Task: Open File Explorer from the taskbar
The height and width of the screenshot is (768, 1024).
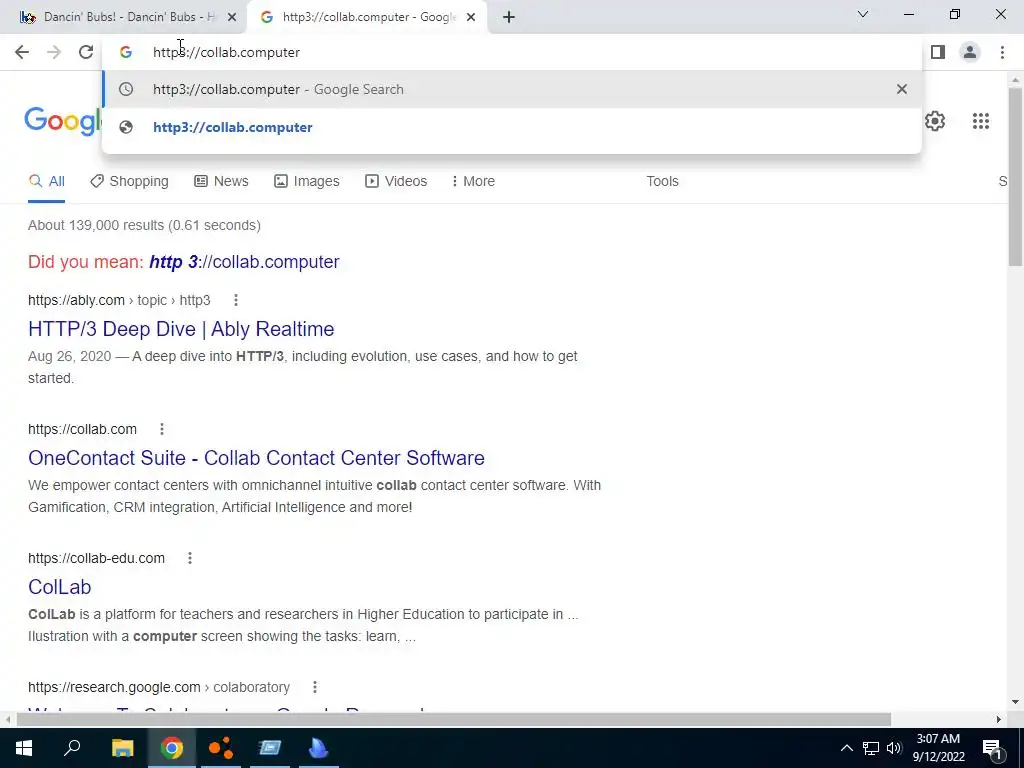Action: (122, 748)
